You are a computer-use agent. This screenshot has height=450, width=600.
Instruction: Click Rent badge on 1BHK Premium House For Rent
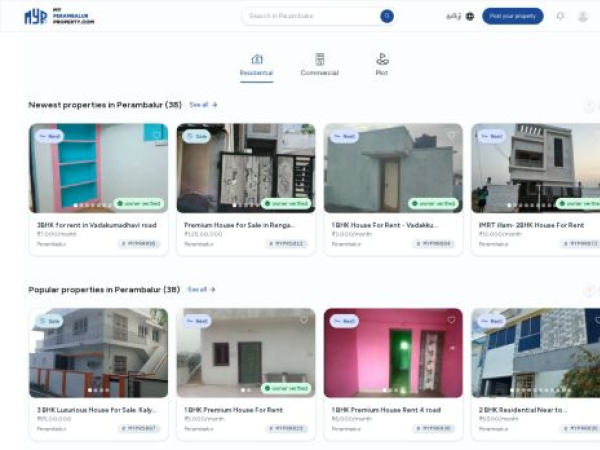197,321
